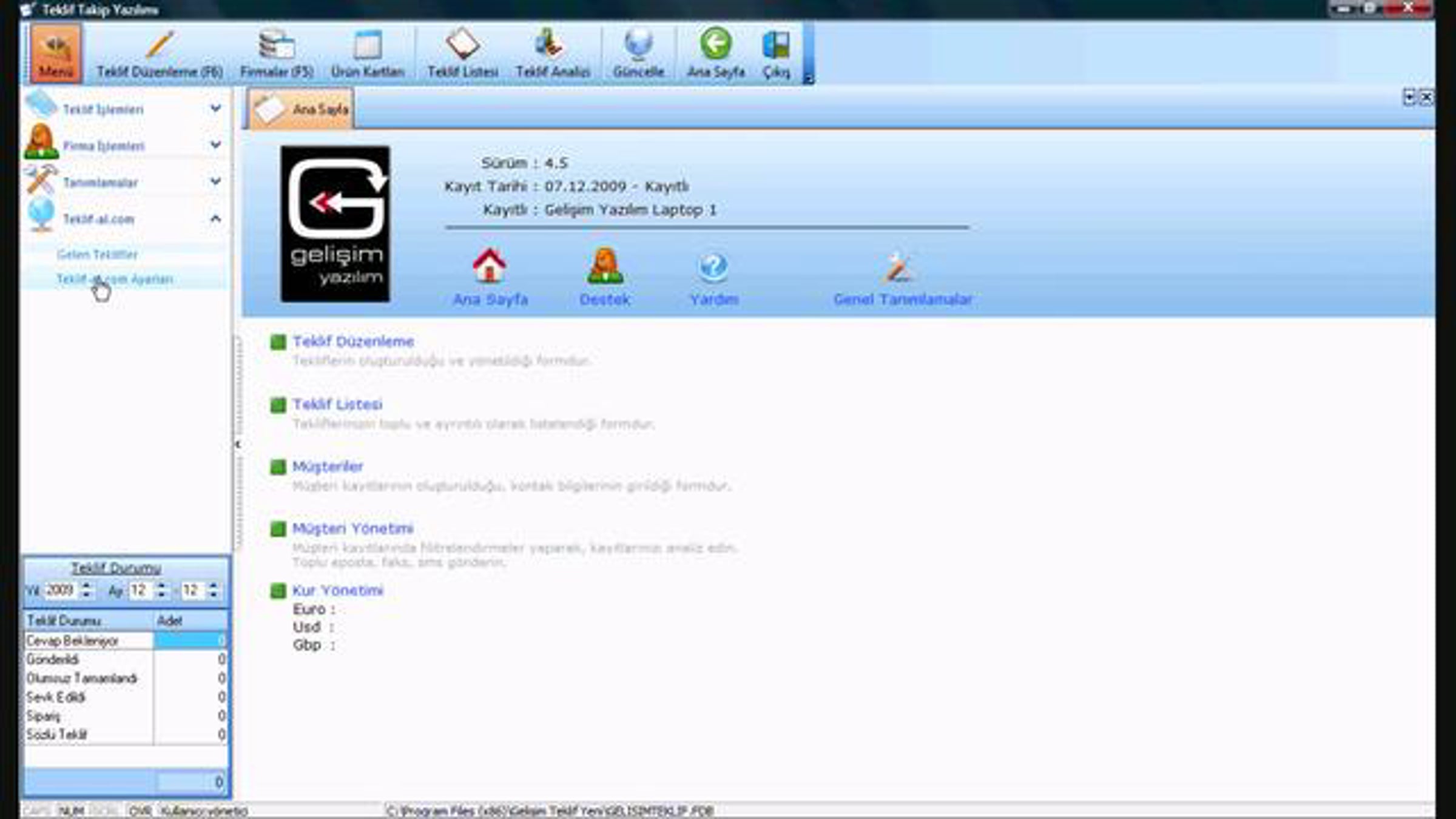The height and width of the screenshot is (819, 1456).
Task: Click the Adet column header
Action: (190, 621)
